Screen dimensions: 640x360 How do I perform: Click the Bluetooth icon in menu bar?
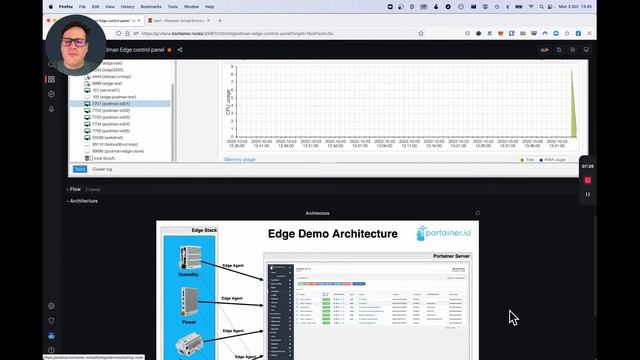(508, 7)
